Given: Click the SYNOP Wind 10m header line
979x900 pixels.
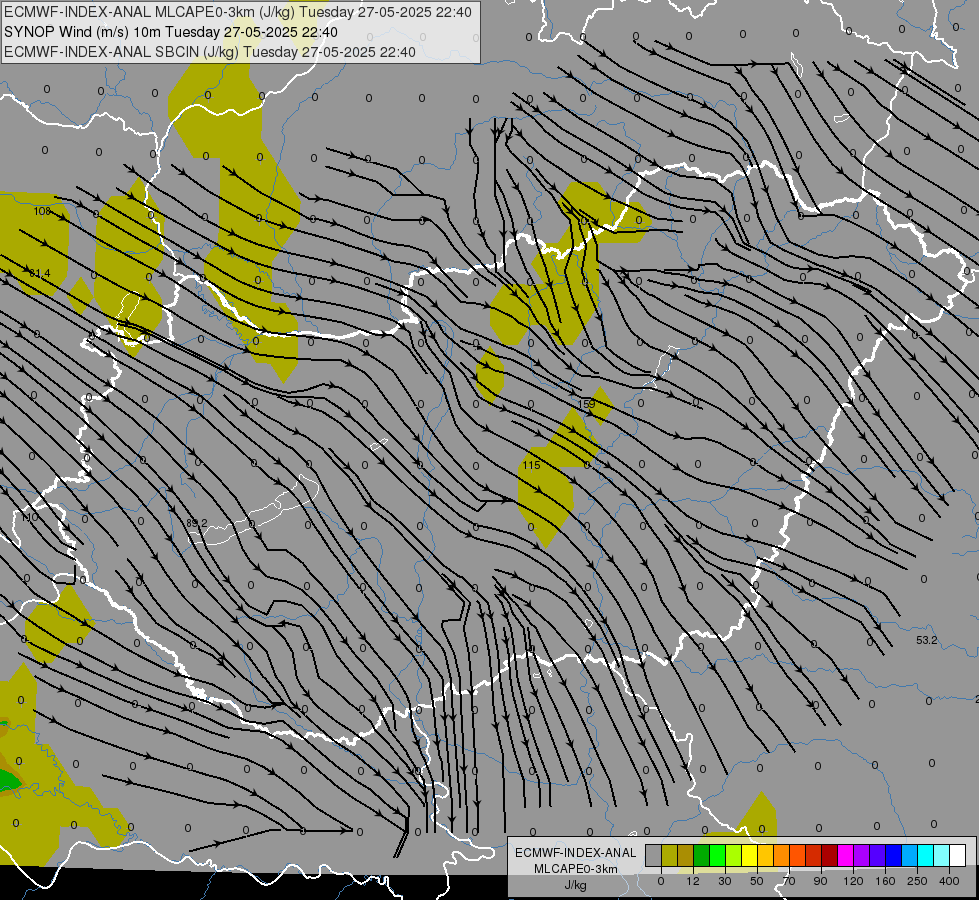Looking at the screenshot, I should [x=170, y=32].
